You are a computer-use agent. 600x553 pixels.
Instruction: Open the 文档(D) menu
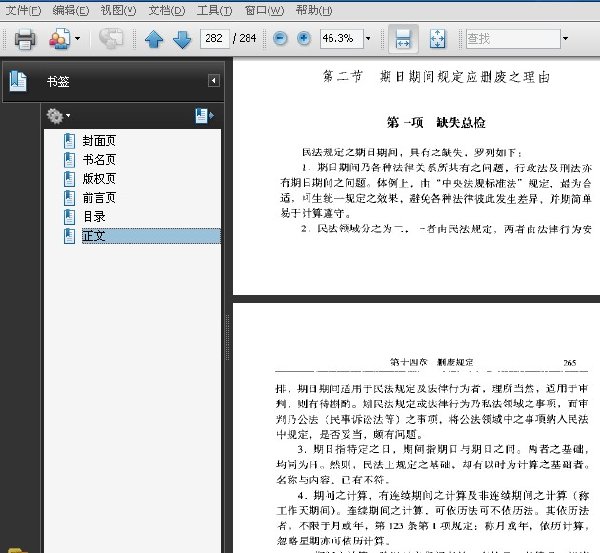coord(166,10)
